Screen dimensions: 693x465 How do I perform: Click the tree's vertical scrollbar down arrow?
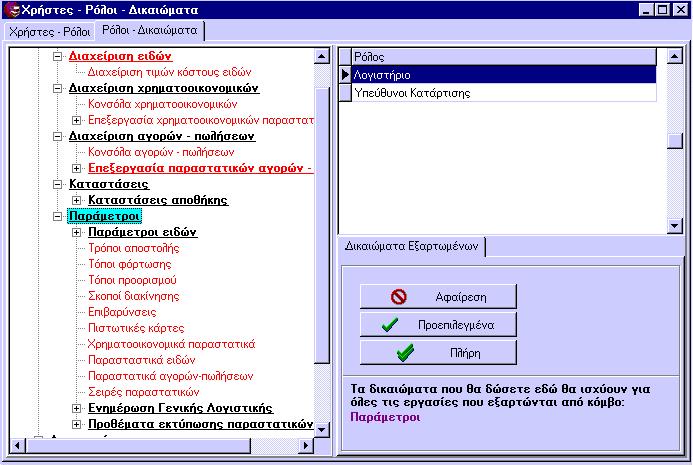click(321, 430)
